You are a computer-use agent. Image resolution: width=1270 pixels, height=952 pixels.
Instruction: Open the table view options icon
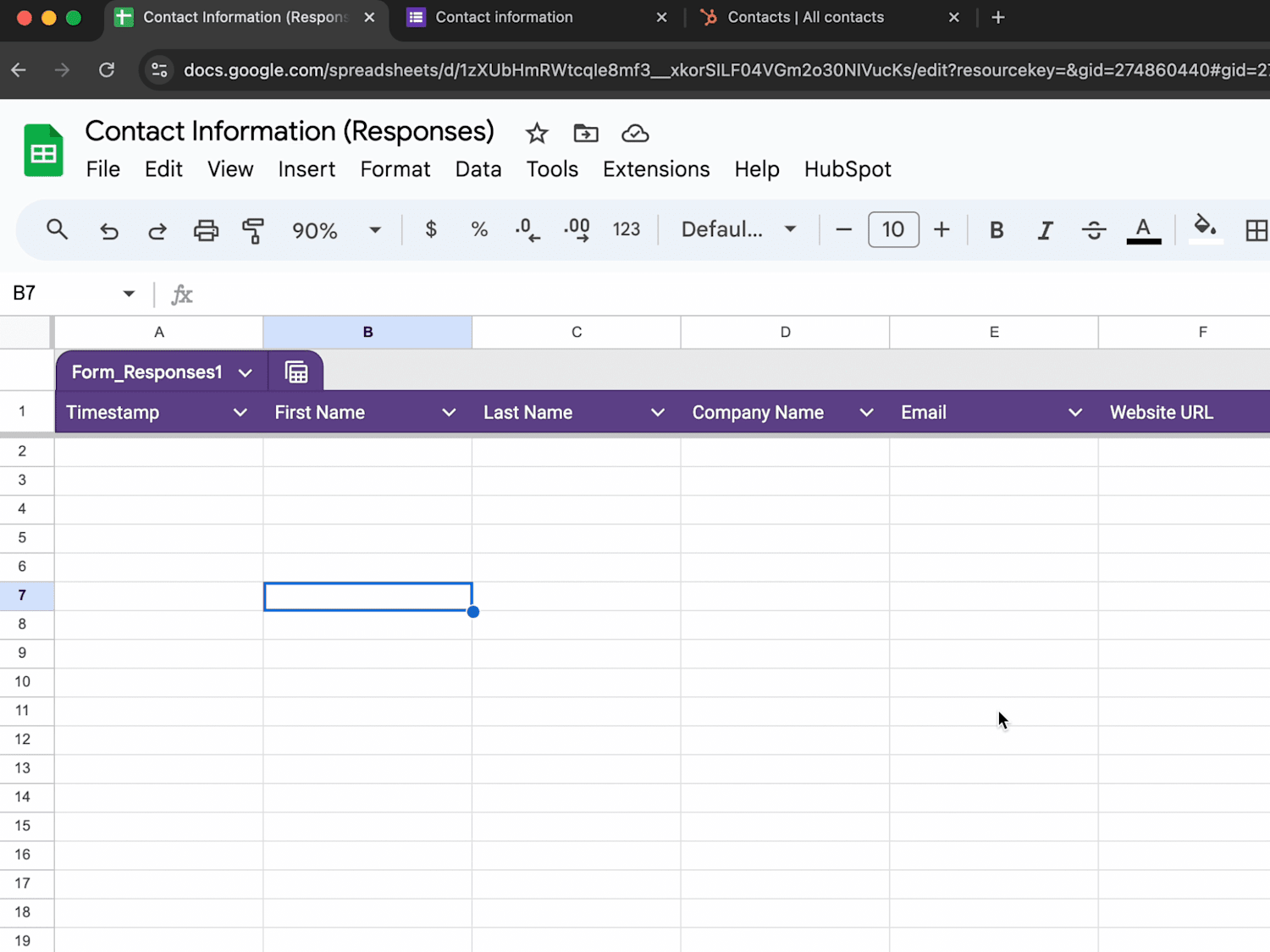coord(296,372)
